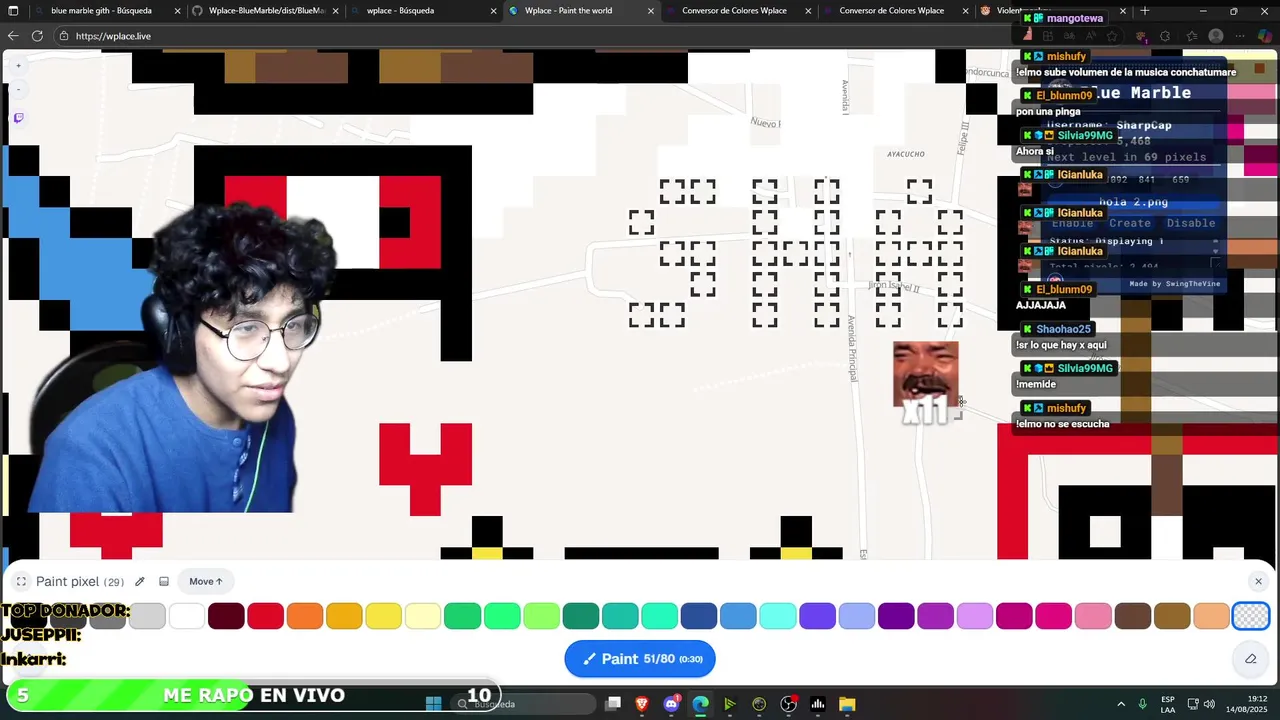Select the dark red color swatch
The width and height of the screenshot is (1280, 720).
click(x=226, y=616)
